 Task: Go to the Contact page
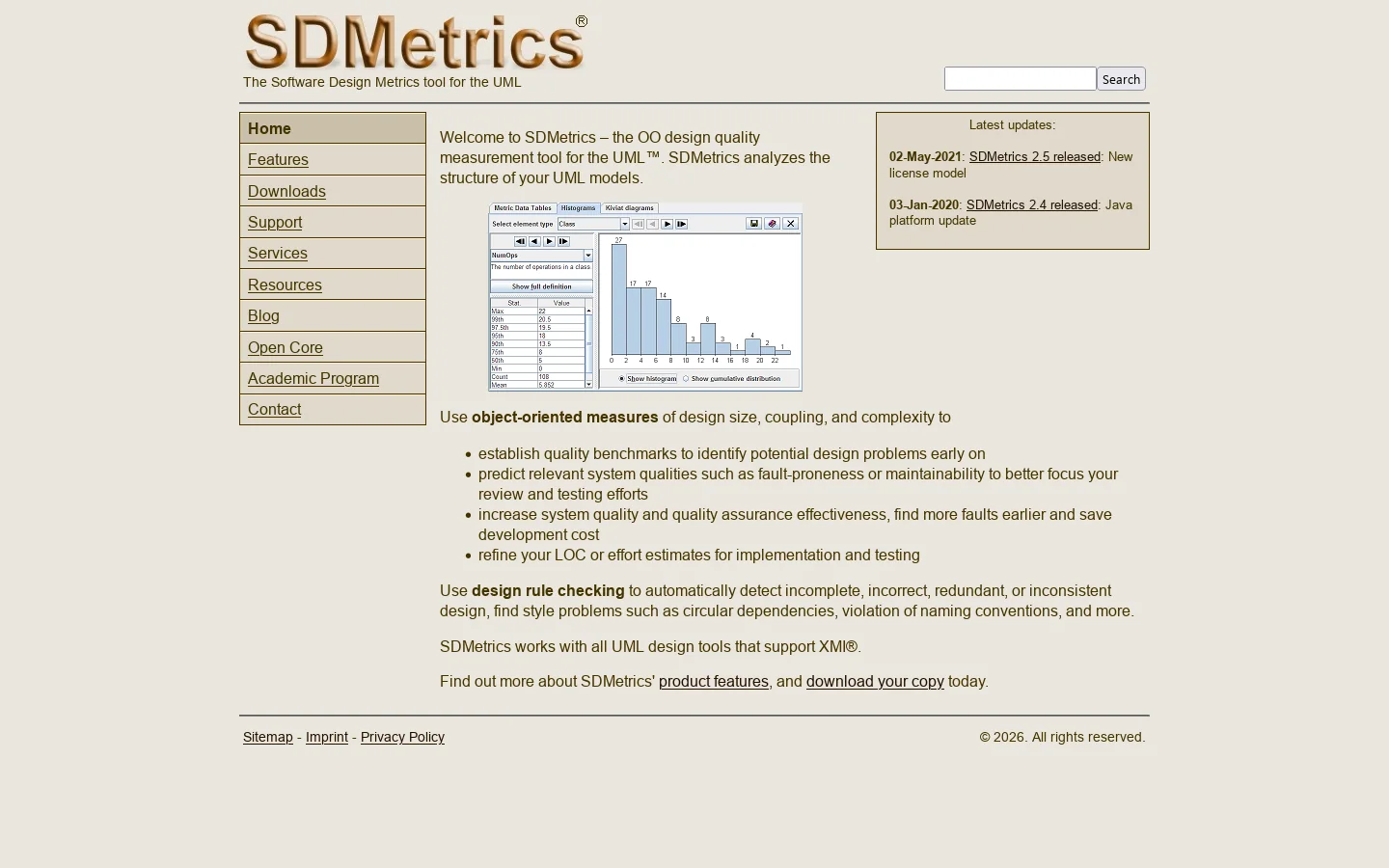pyautogui.click(x=274, y=410)
